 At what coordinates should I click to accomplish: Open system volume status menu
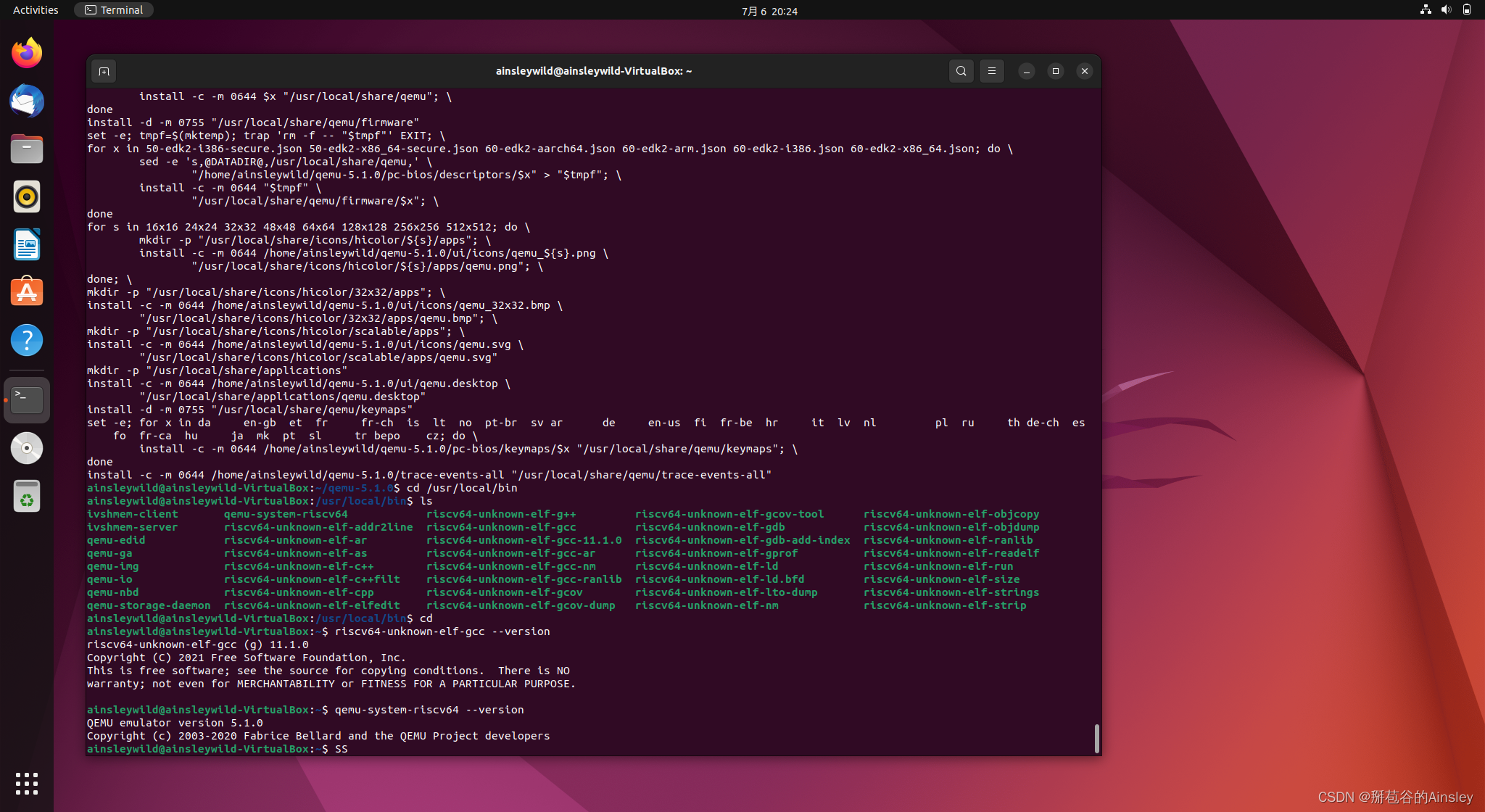(x=1446, y=10)
